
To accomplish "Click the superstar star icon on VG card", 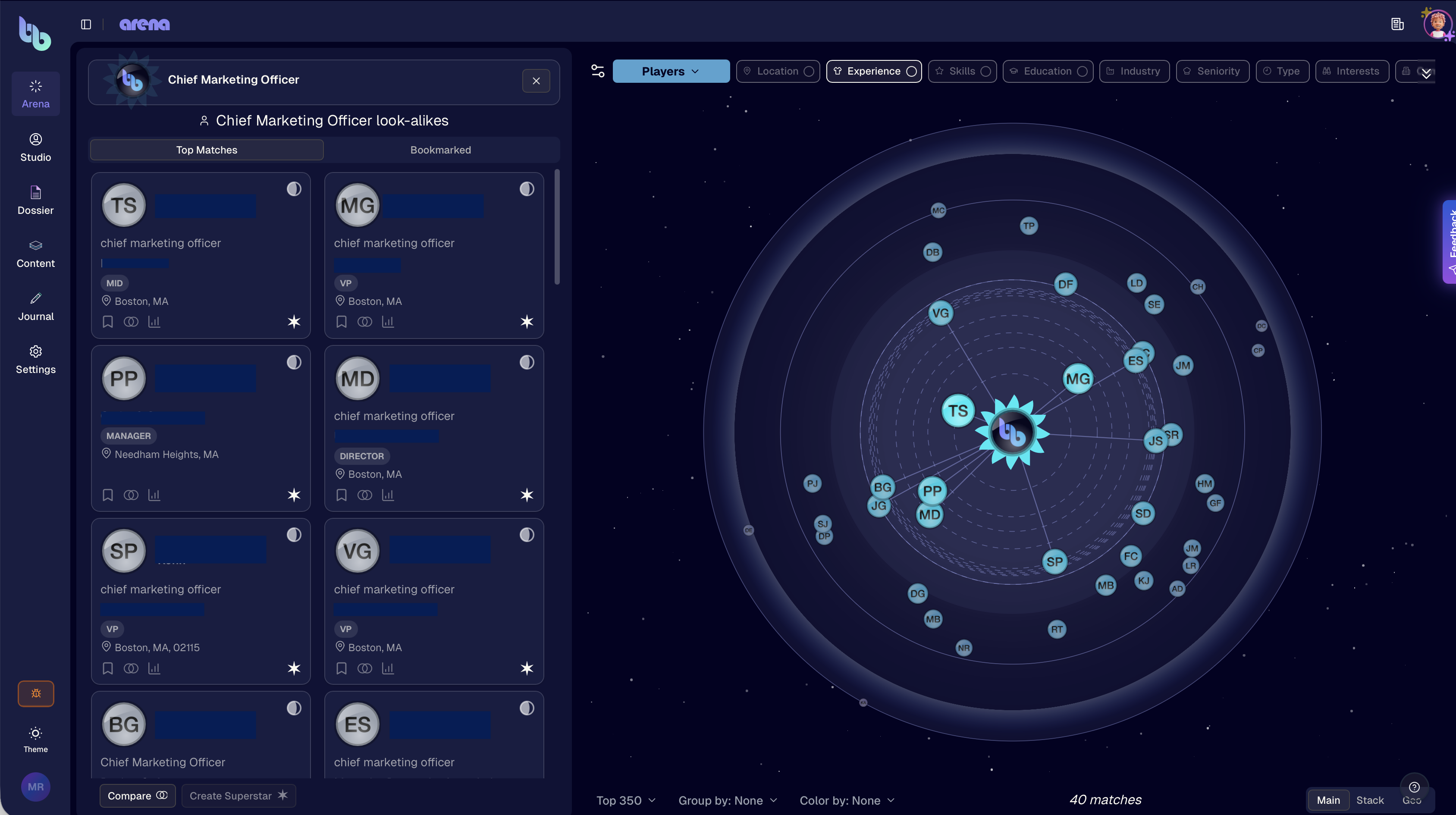I will click(527, 668).
